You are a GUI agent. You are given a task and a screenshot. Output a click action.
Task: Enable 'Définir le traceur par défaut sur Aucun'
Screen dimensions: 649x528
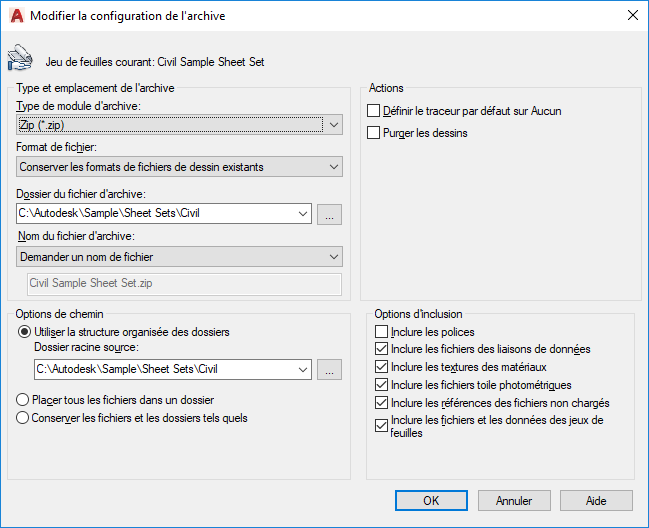pos(374,111)
